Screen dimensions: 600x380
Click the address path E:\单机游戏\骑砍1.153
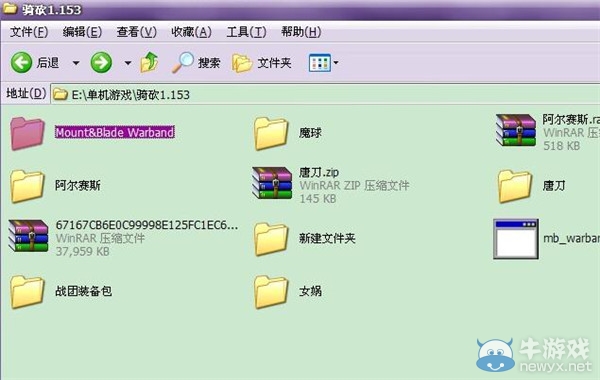click(x=130, y=95)
